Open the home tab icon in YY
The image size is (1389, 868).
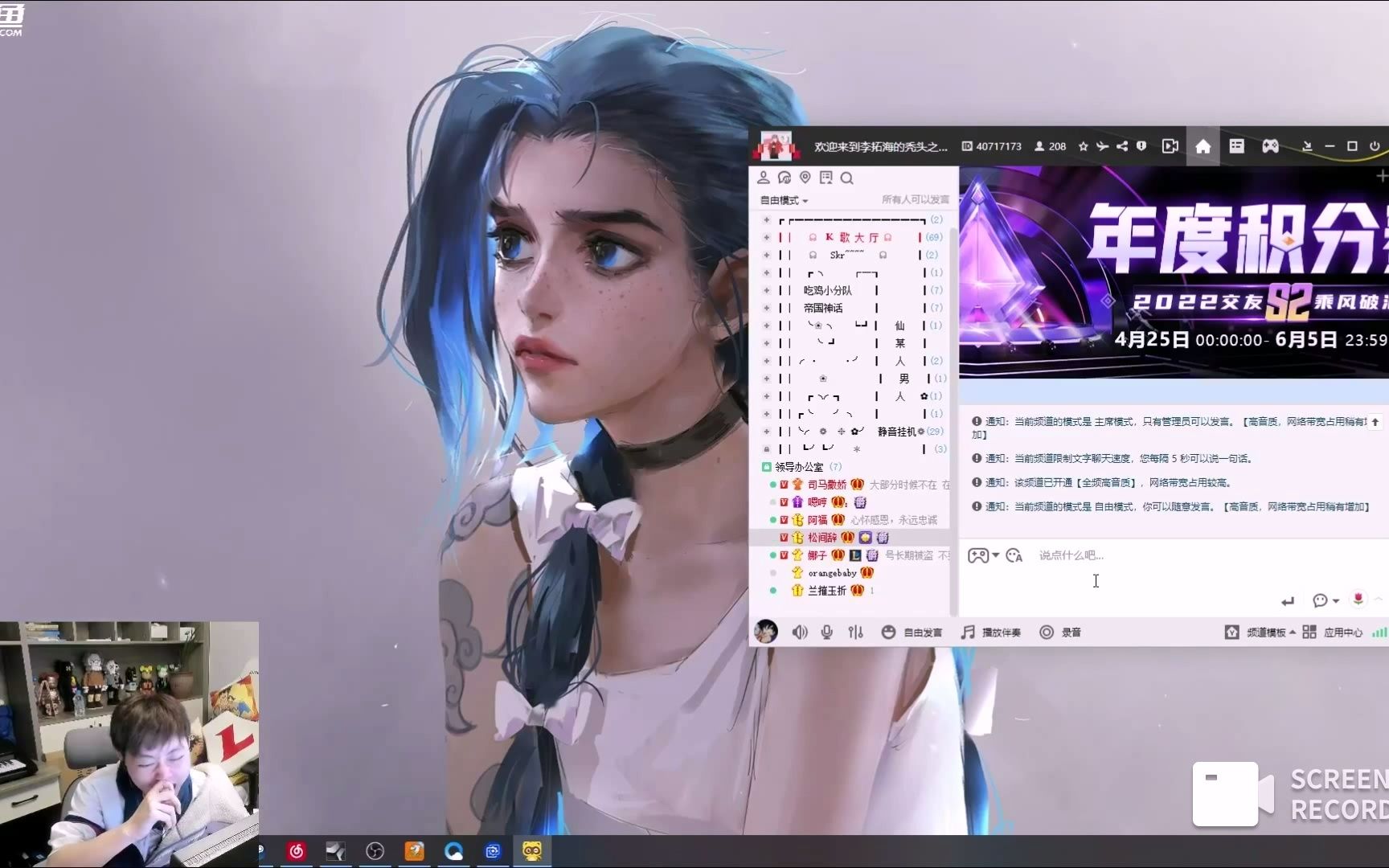(1203, 146)
